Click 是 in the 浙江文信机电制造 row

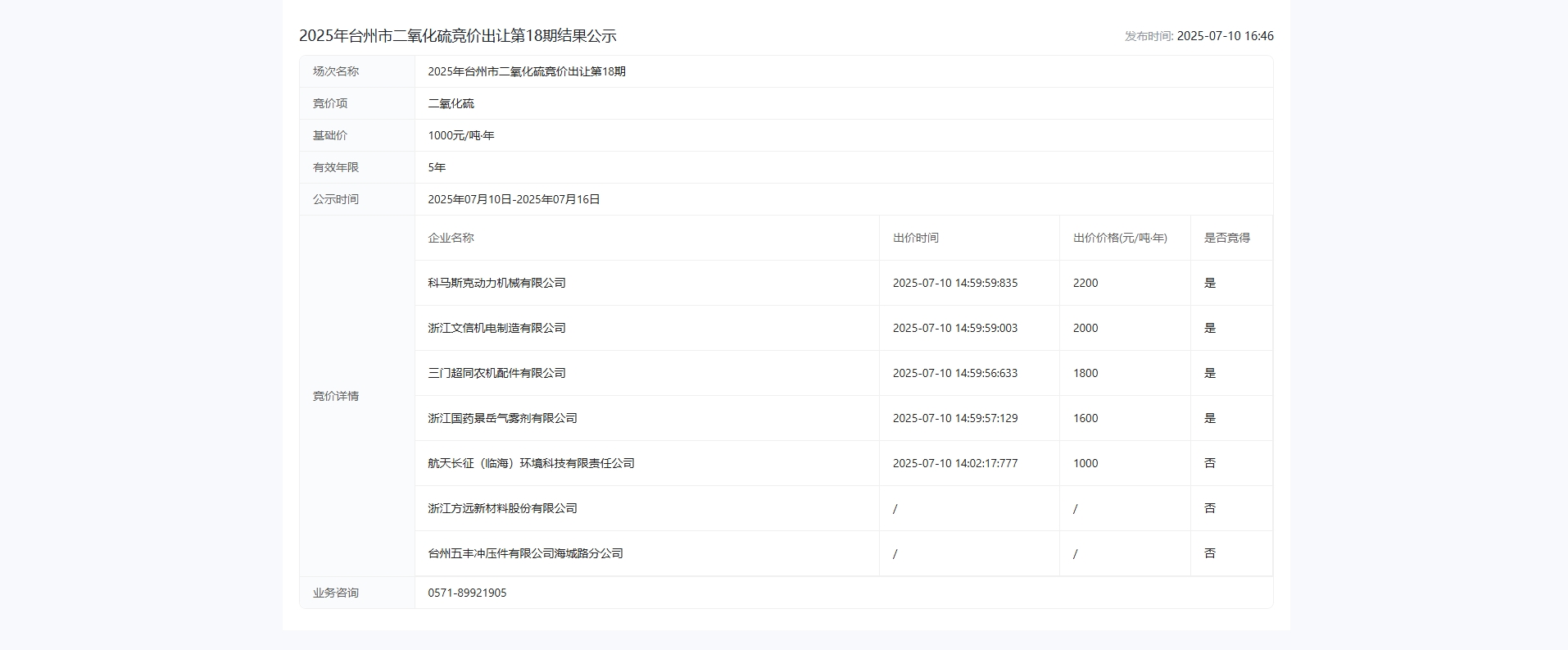click(x=1210, y=328)
